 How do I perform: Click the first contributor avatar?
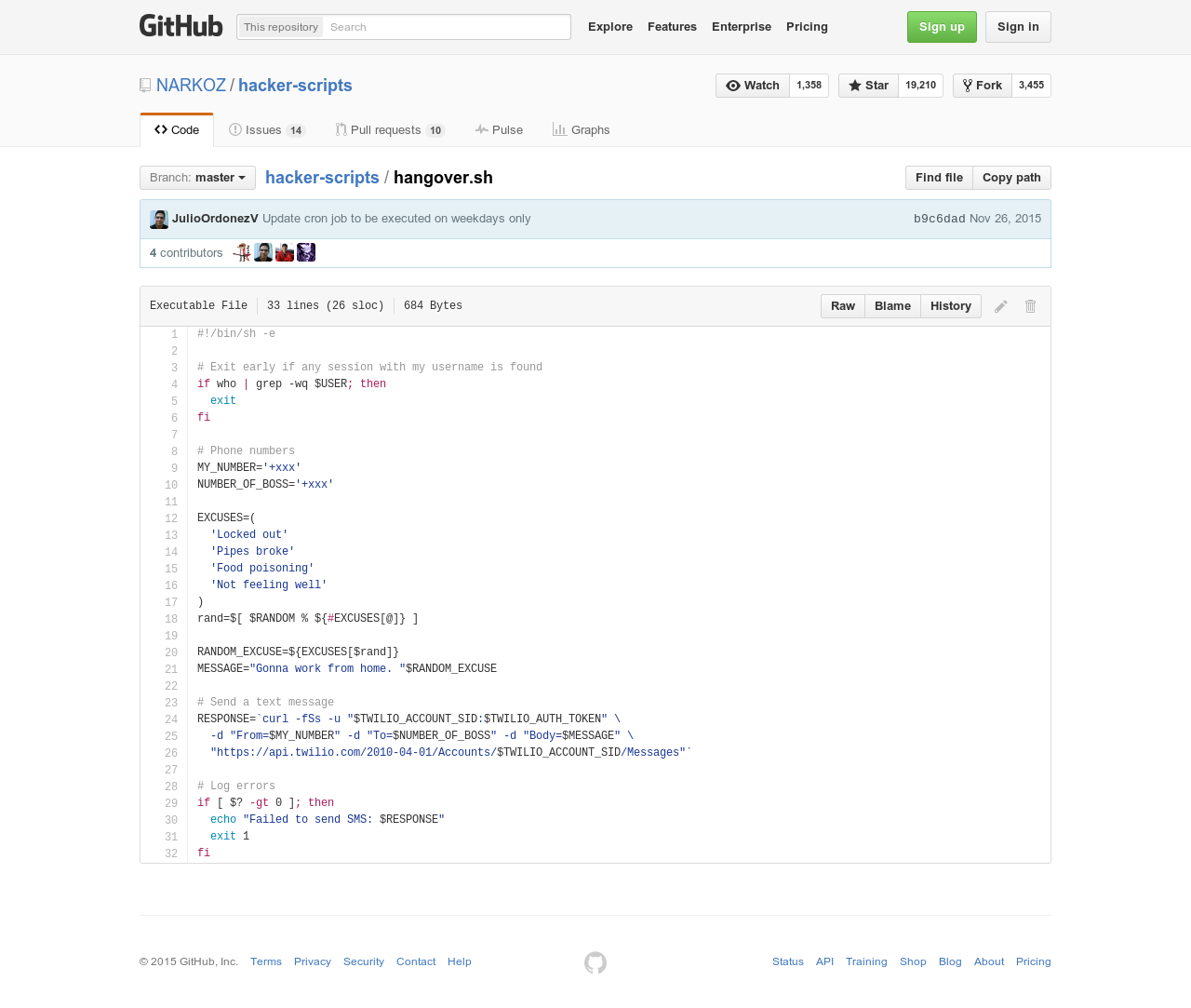(x=242, y=252)
